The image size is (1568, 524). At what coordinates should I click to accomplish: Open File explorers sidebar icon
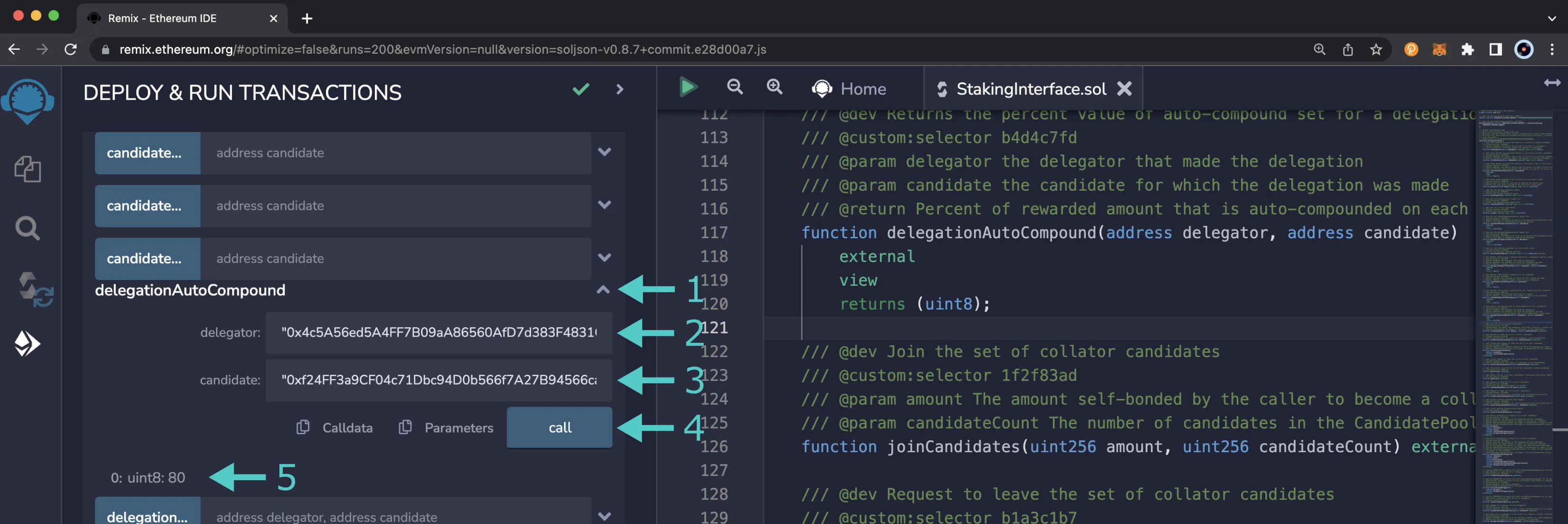(x=28, y=169)
